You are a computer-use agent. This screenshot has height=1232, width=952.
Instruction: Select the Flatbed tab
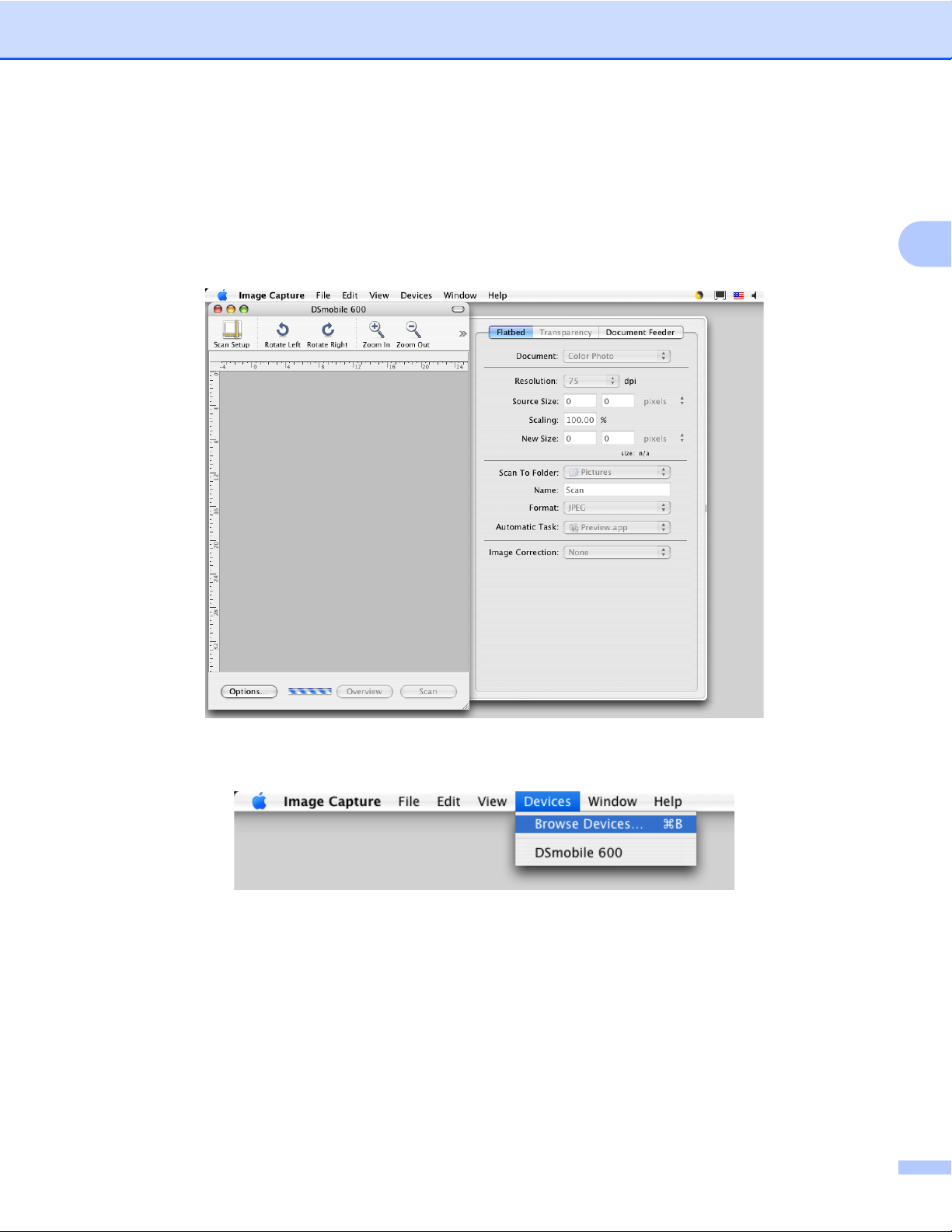511,332
